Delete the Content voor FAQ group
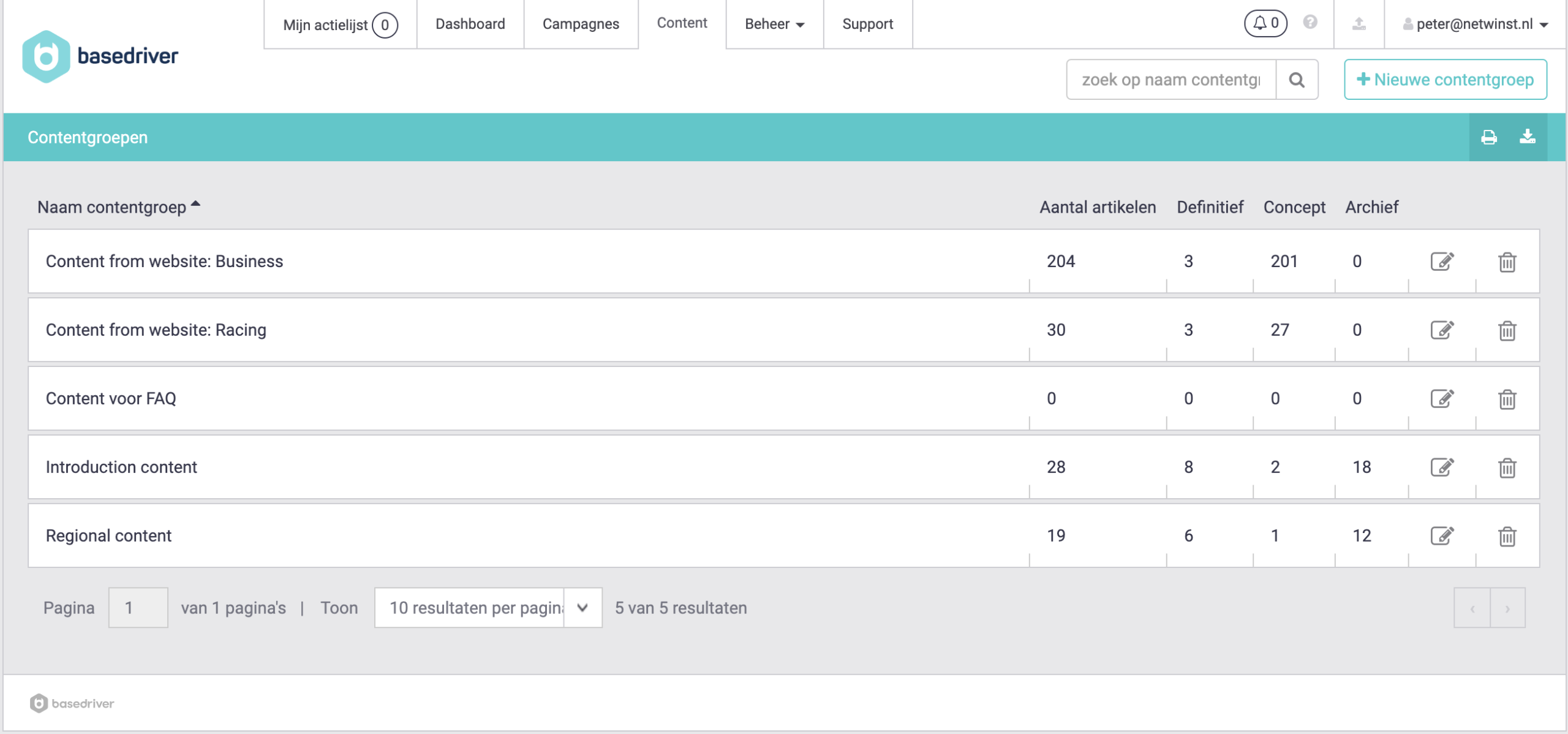 point(1507,399)
